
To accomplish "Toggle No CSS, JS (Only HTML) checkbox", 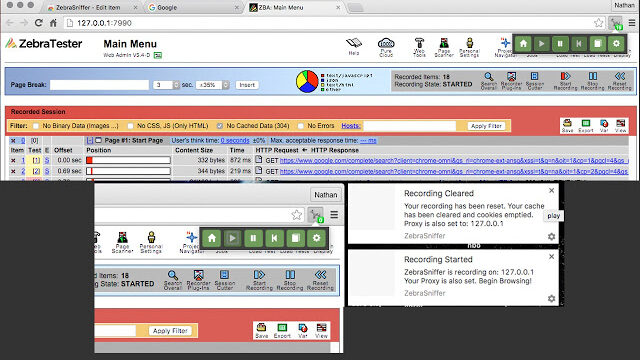I will [130, 126].
